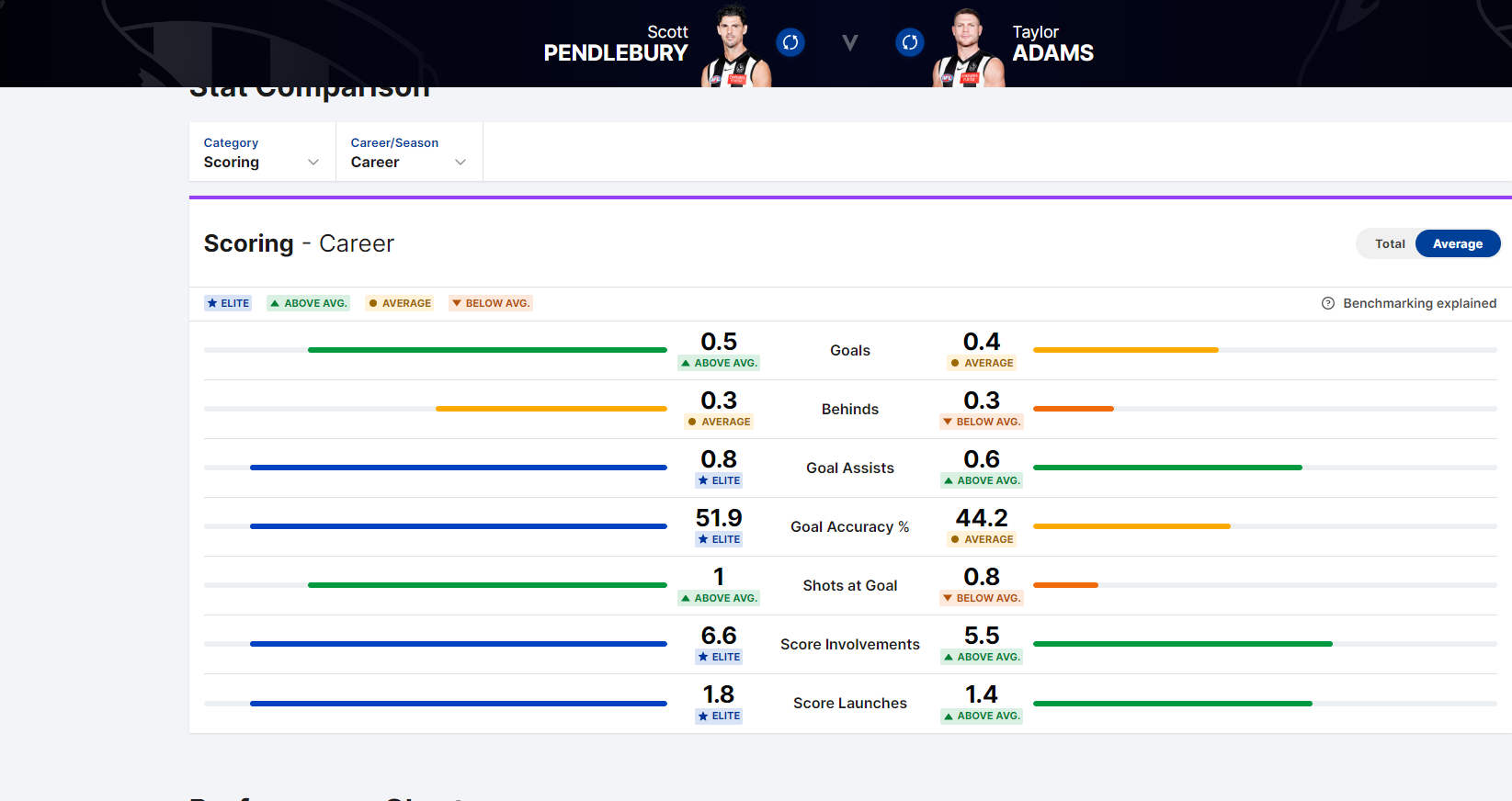Click Pendlebury's yellow Behinds bar
This screenshot has width=1512, height=801.
click(x=551, y=409)
